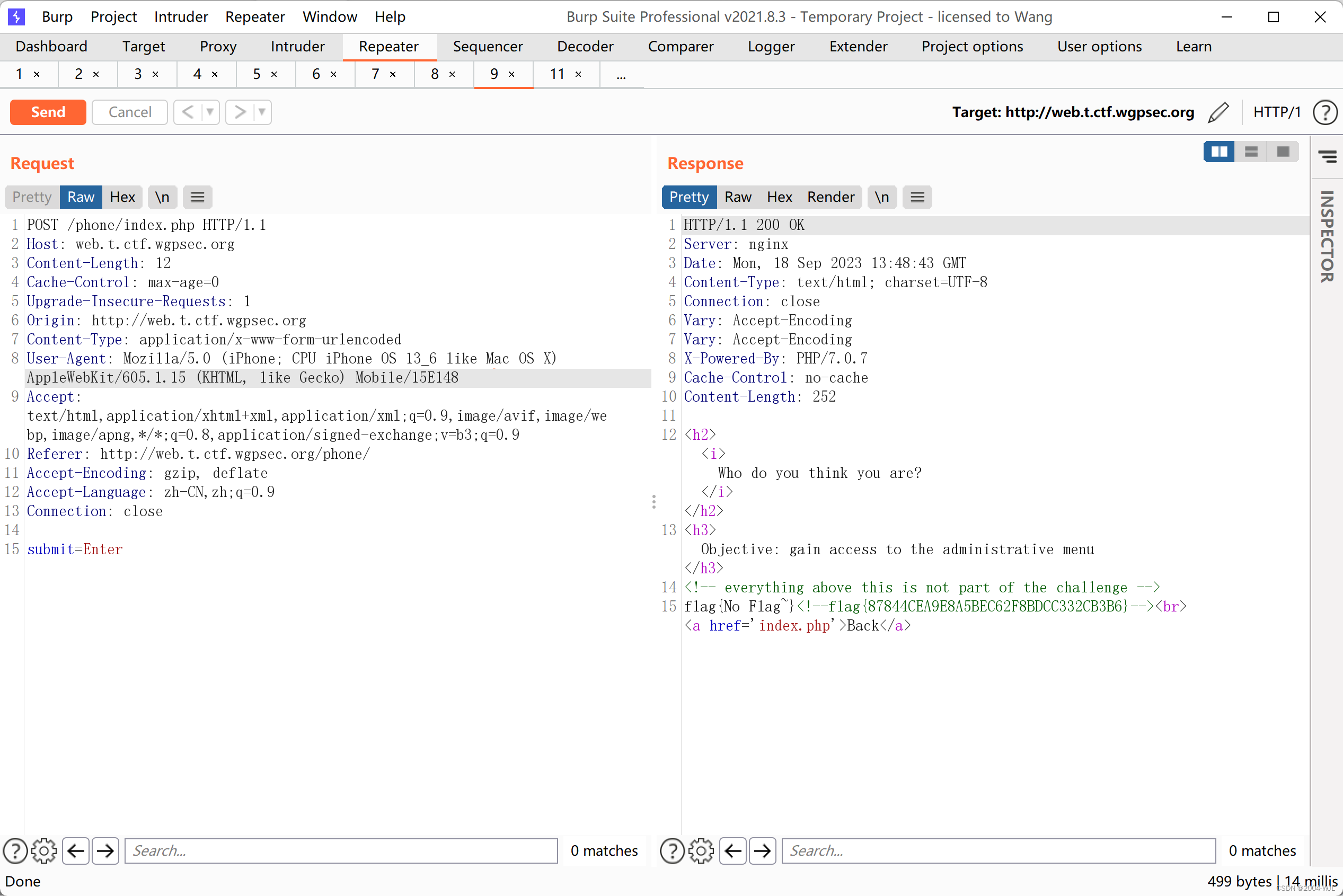Open the Window menu
Image resolution: width=1343 pixels, height=896 pixels.
click(x=330, y=16)
